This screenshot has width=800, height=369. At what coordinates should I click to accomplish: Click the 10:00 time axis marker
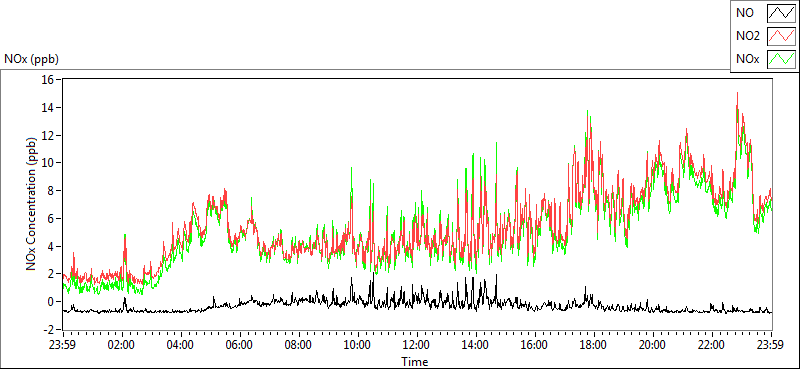click(x=358, y=345)
